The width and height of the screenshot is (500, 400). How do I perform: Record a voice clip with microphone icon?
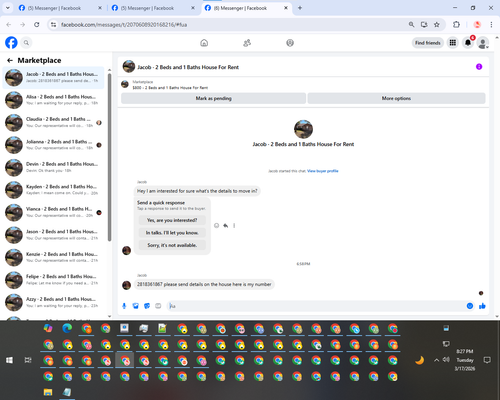[124, 306]
